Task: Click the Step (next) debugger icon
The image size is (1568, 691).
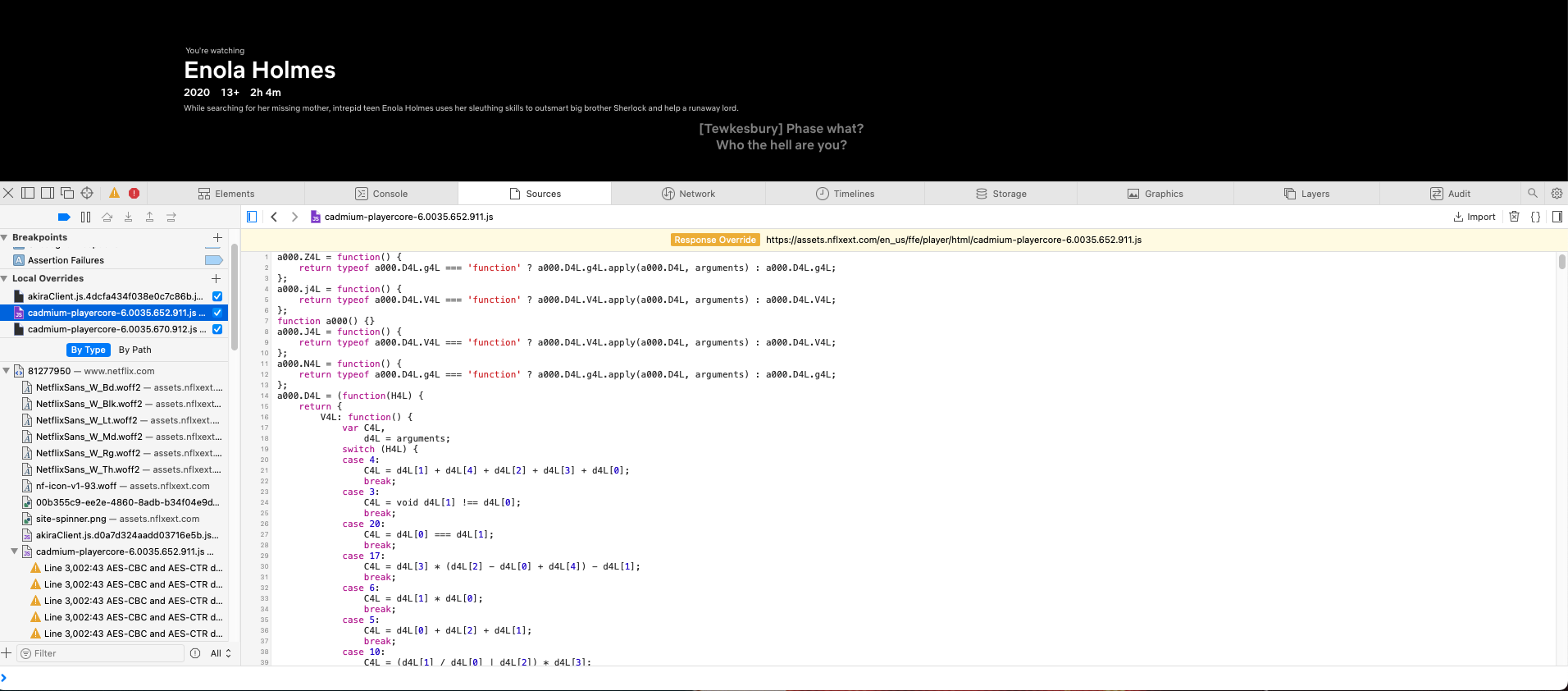Action: [171, 217]
